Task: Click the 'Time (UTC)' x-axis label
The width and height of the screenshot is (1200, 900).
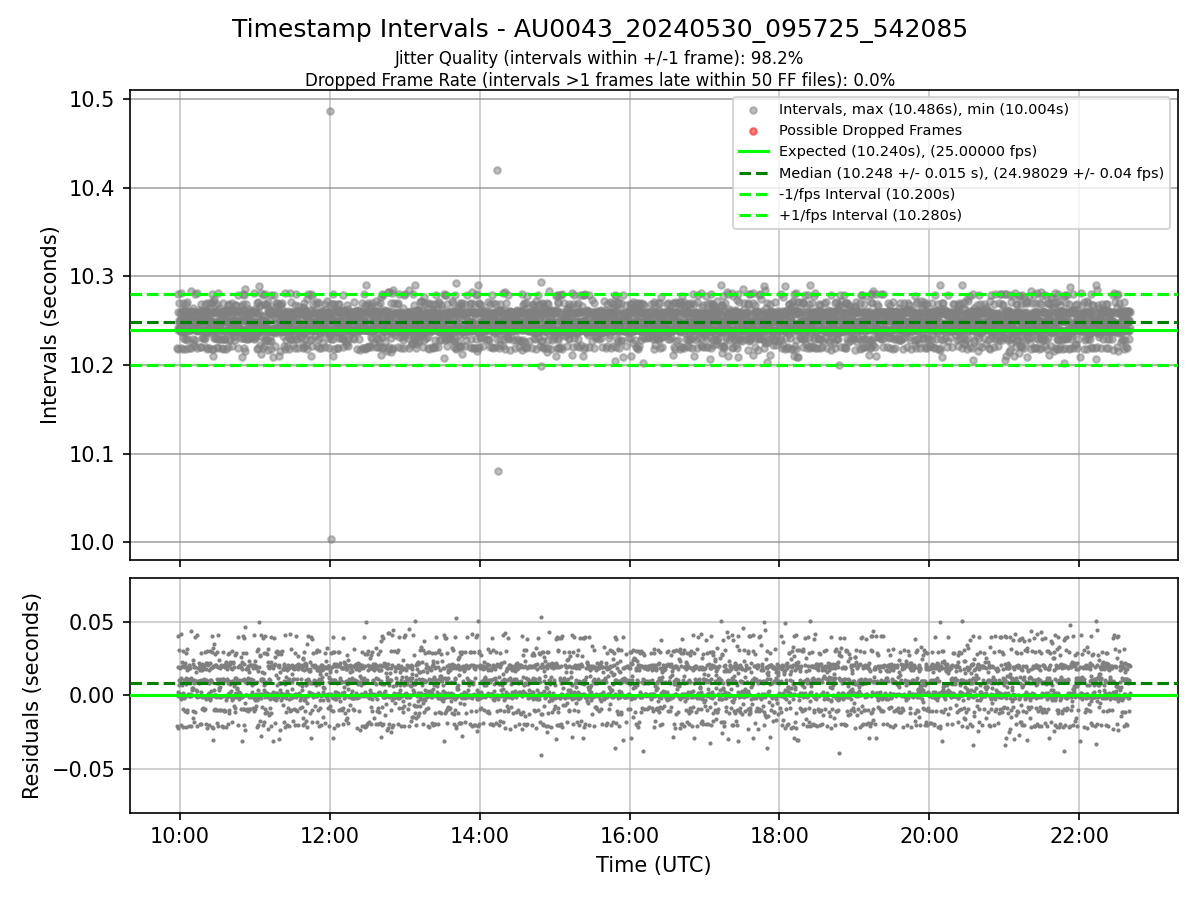Action: click(653, 865)
